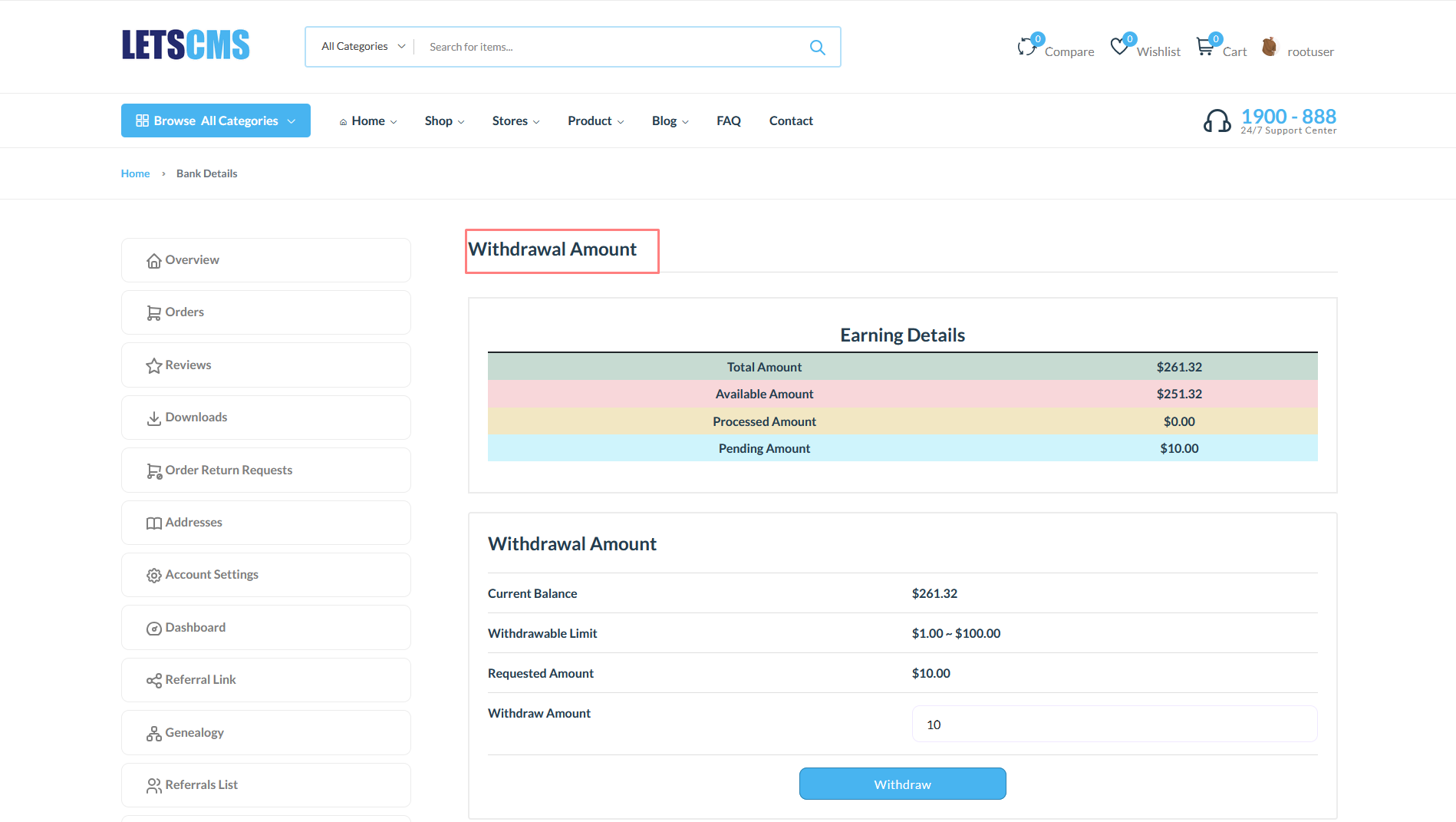Open the Compare icon in header
This screenshot has width=1456, height=822.
(1026, 47)
